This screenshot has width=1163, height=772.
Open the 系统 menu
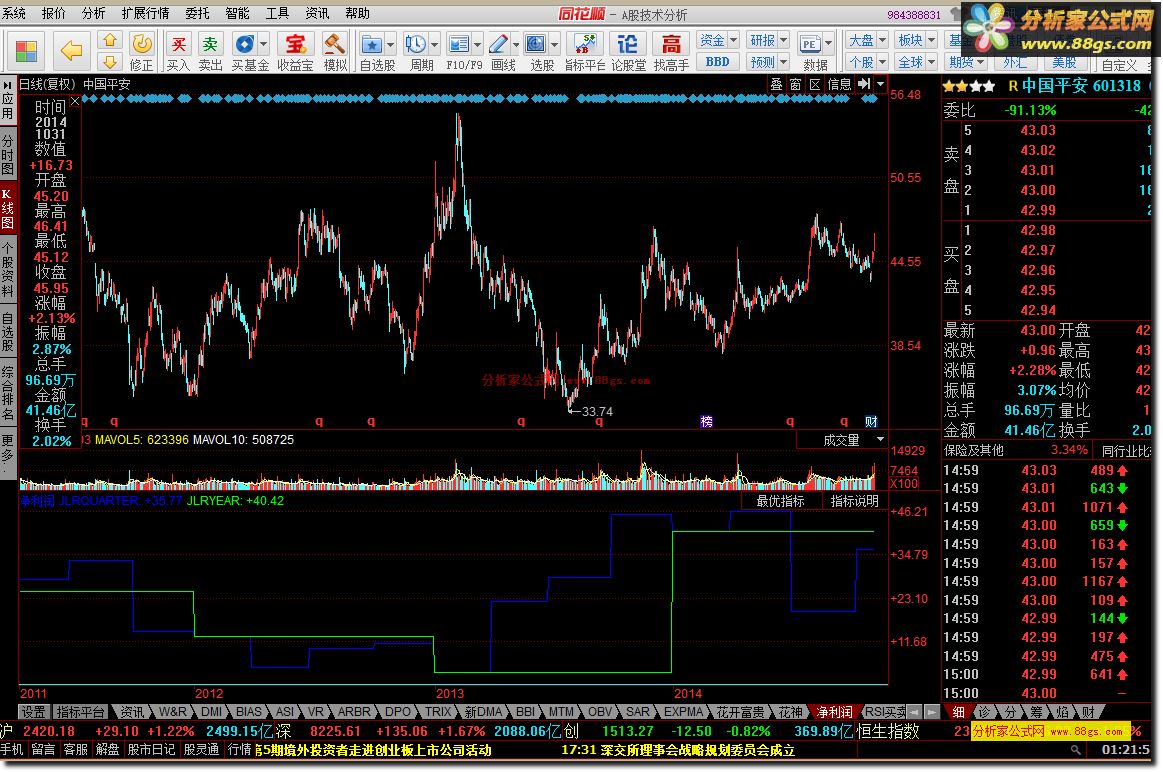pyautogui.click(x=14, y=13)
